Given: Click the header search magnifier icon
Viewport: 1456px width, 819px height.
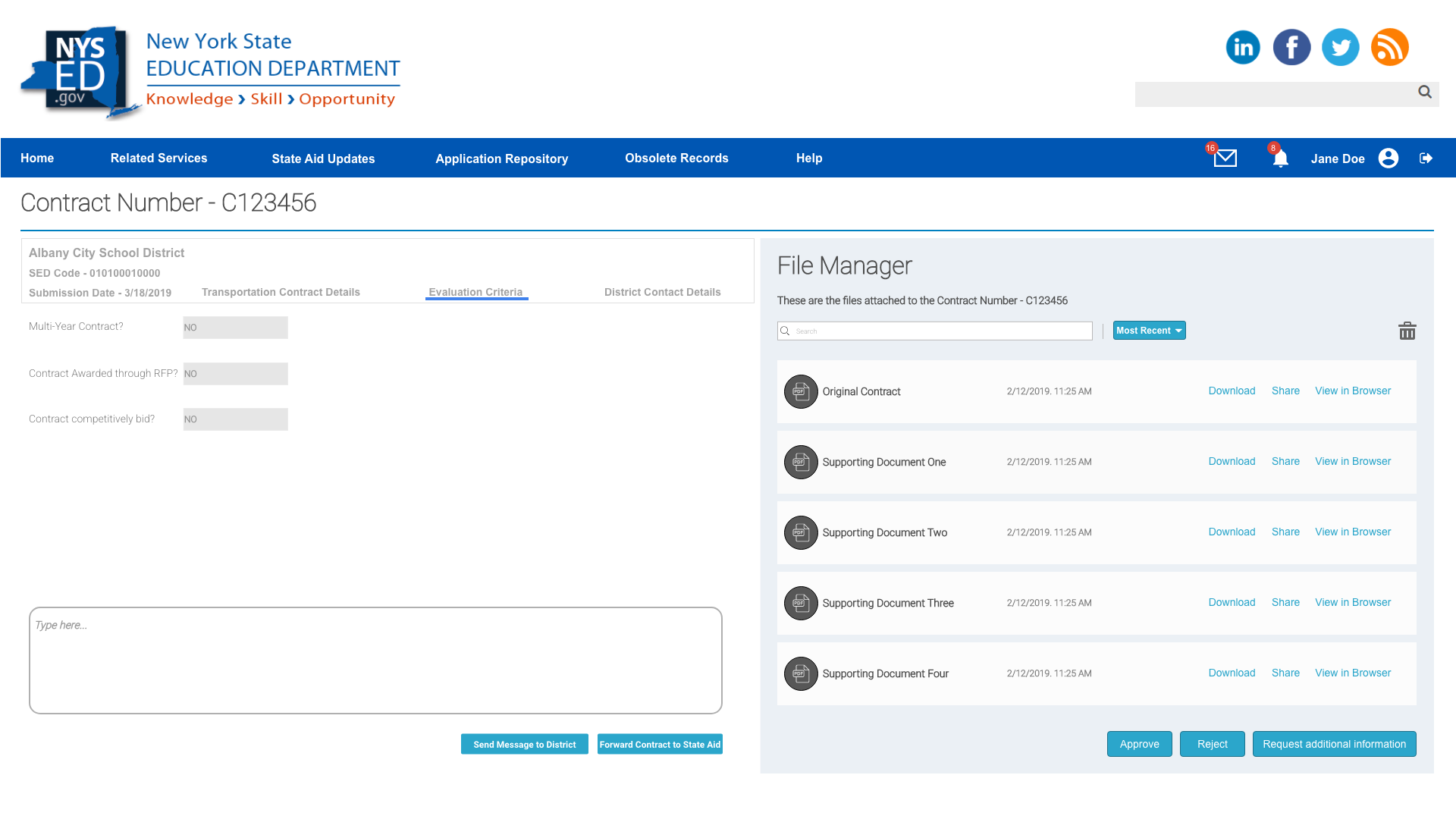Looking at the screenshot, I should 1424,92.
